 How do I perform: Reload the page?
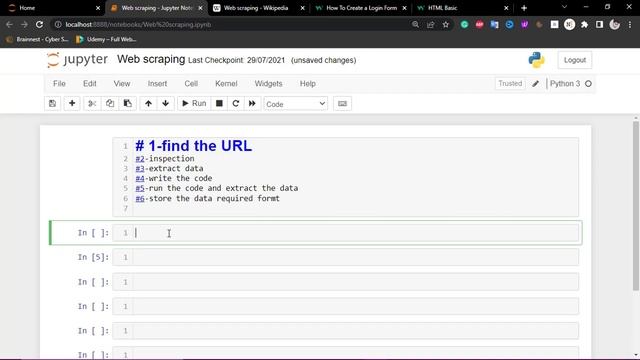39,24
